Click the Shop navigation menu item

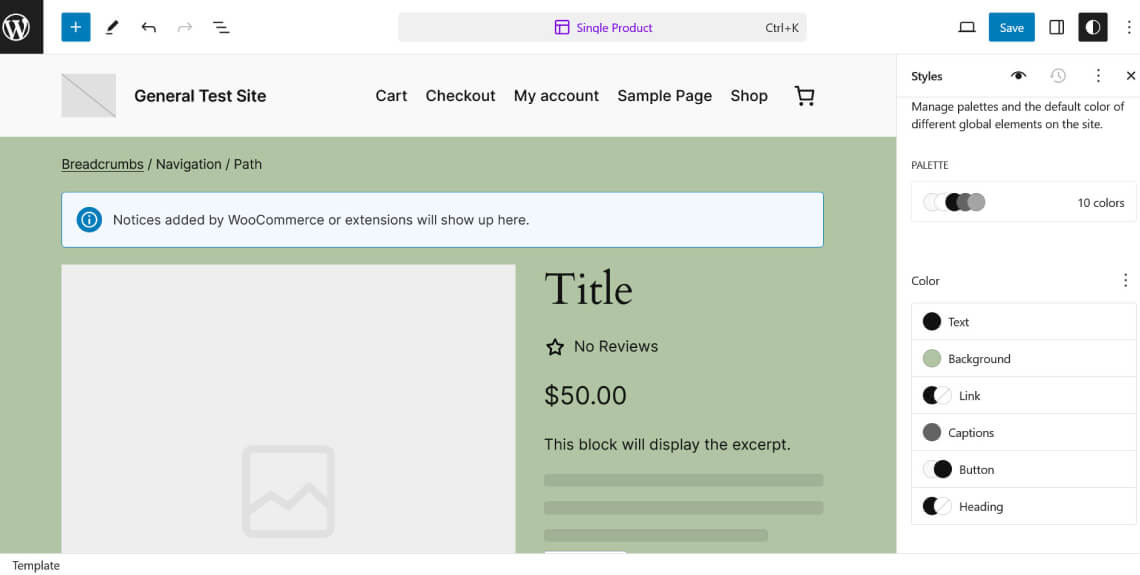point(749,96)
